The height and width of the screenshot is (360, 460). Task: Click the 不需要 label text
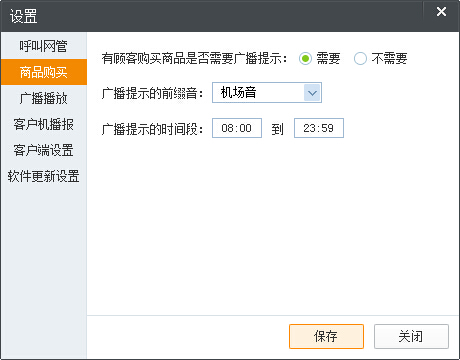tap(389, 59)
